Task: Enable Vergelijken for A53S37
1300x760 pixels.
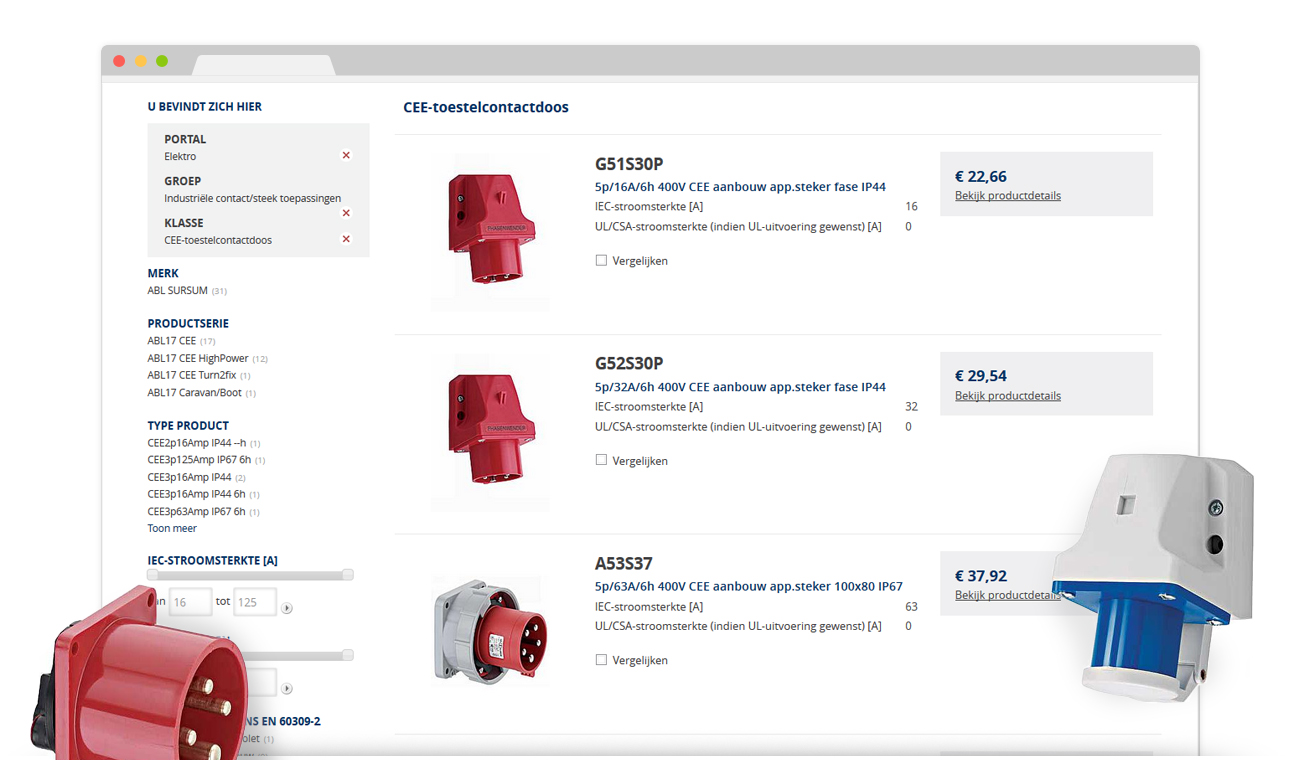Action: coord(601,660)
